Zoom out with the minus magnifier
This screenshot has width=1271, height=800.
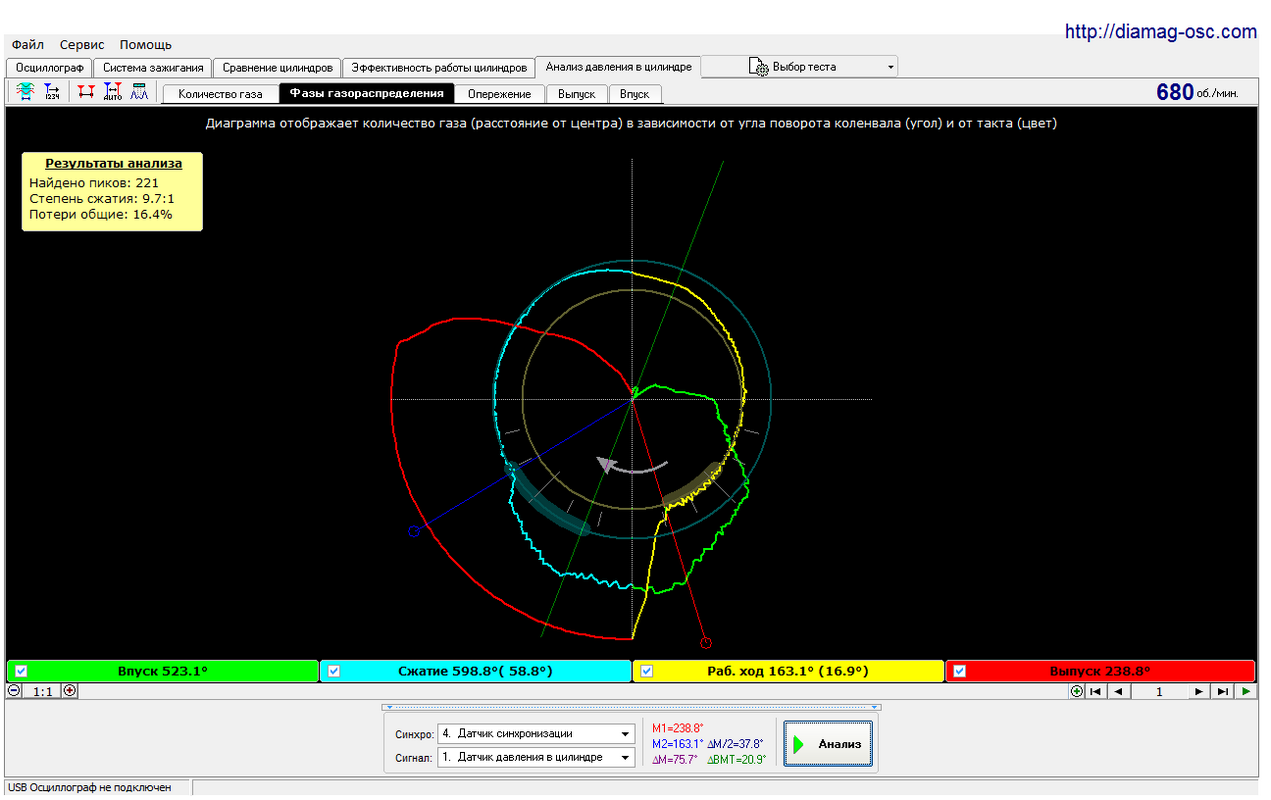point(14,690)
